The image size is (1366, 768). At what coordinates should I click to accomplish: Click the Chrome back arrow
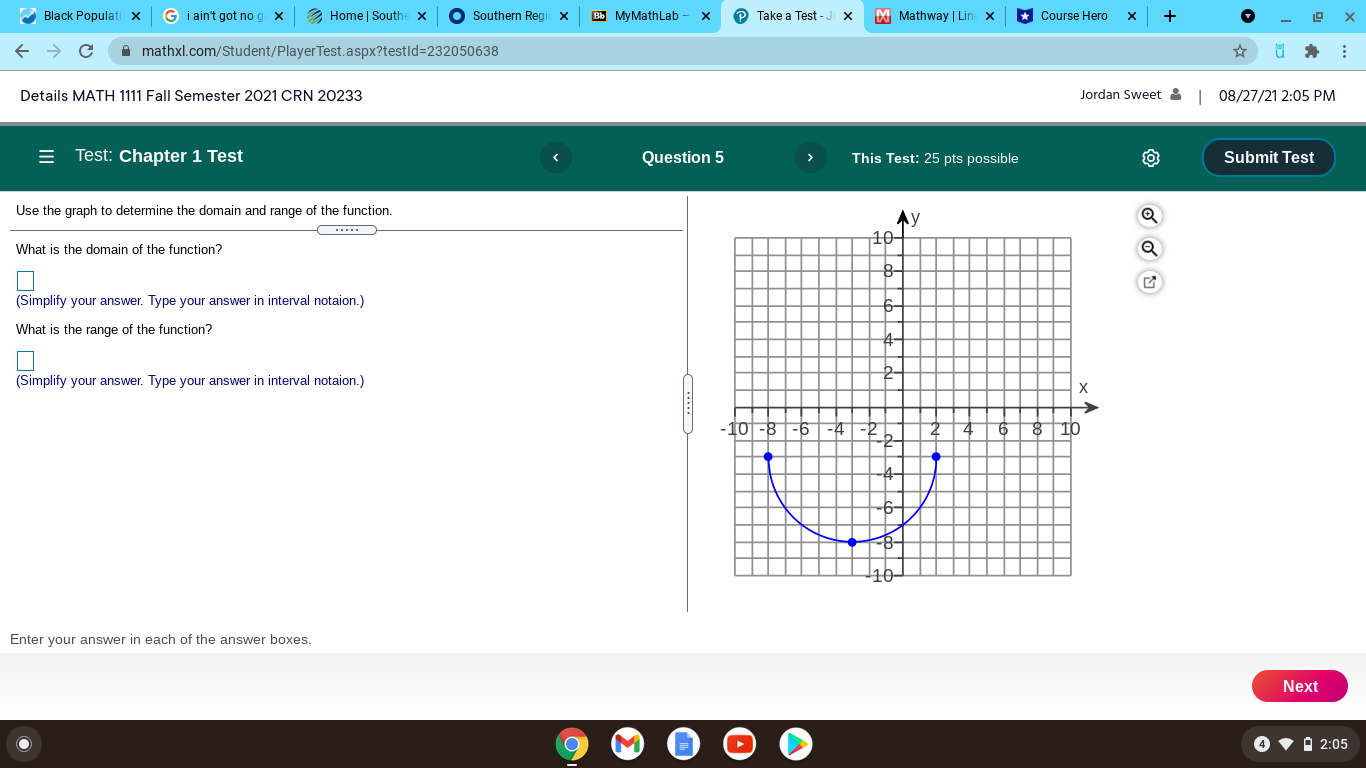(x=22, y=51)
